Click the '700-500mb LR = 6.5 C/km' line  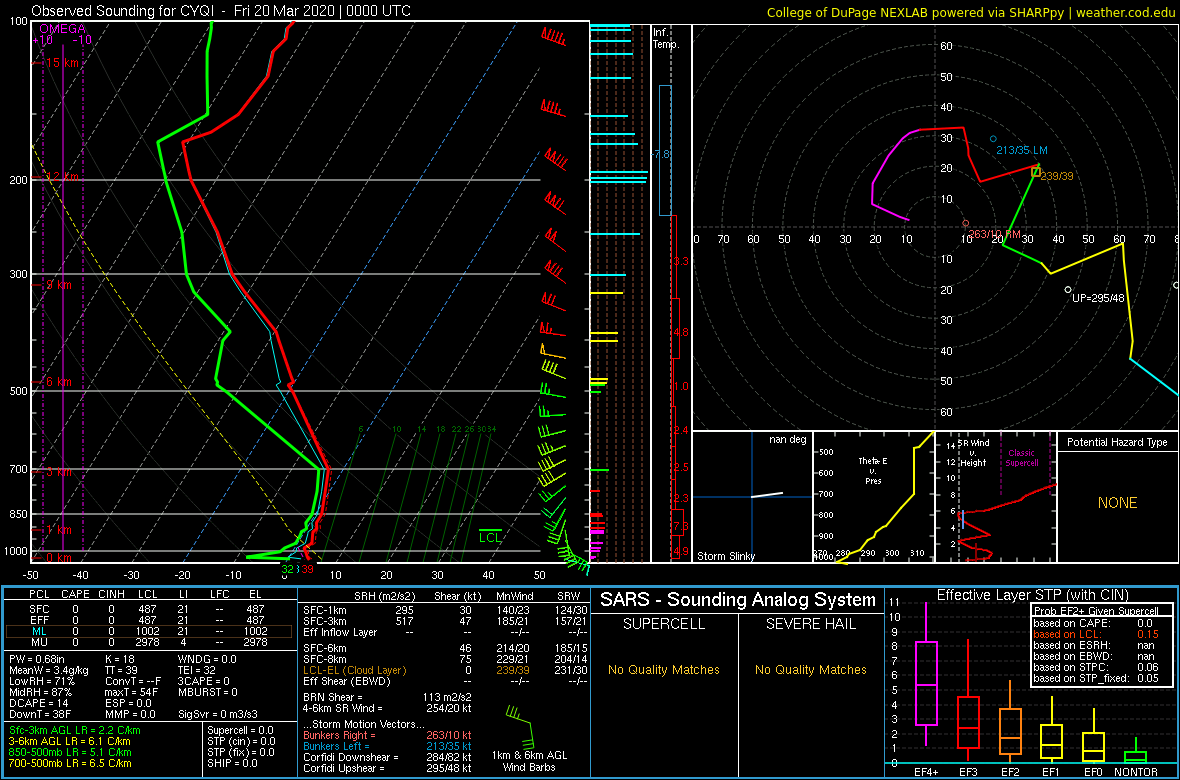(71, 765)
